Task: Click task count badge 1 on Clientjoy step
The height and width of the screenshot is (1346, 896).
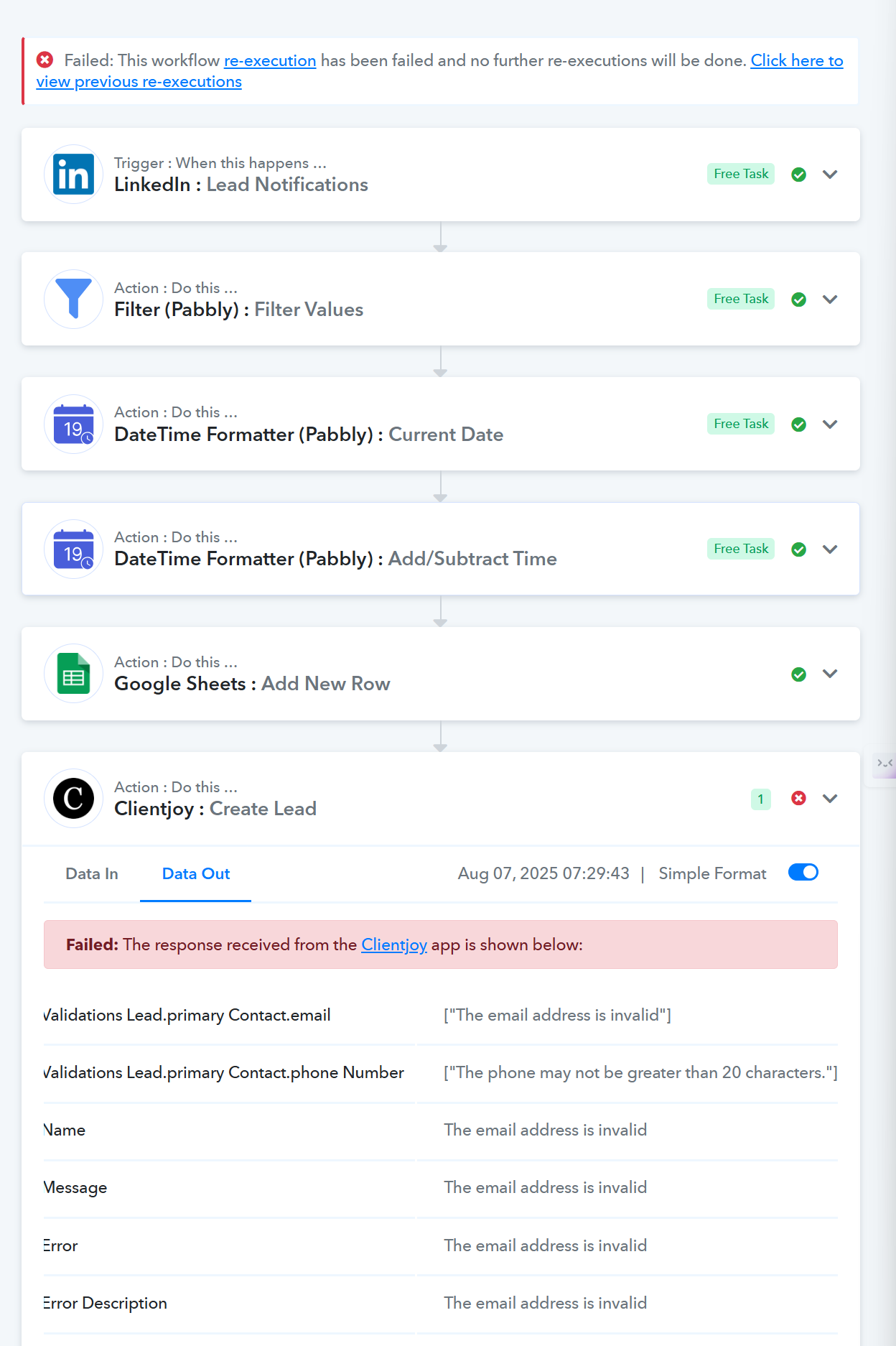Action: pos(761,799)
